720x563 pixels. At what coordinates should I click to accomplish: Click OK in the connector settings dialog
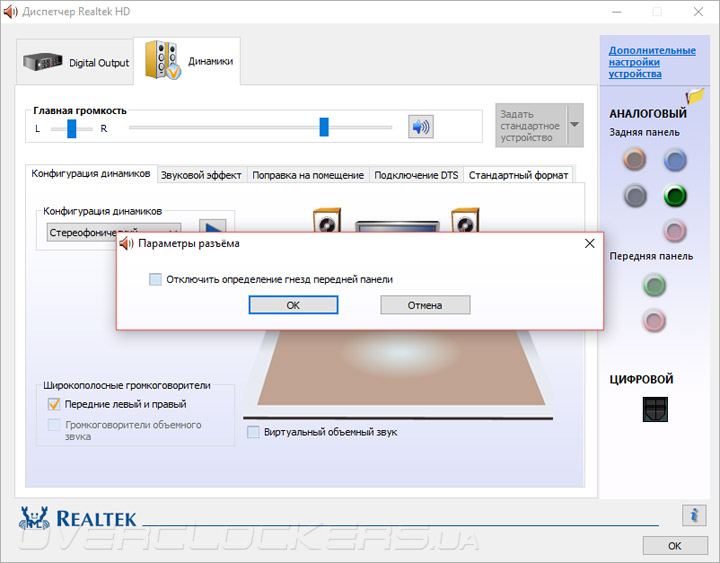pyautogui.click(x=293, y=305)
